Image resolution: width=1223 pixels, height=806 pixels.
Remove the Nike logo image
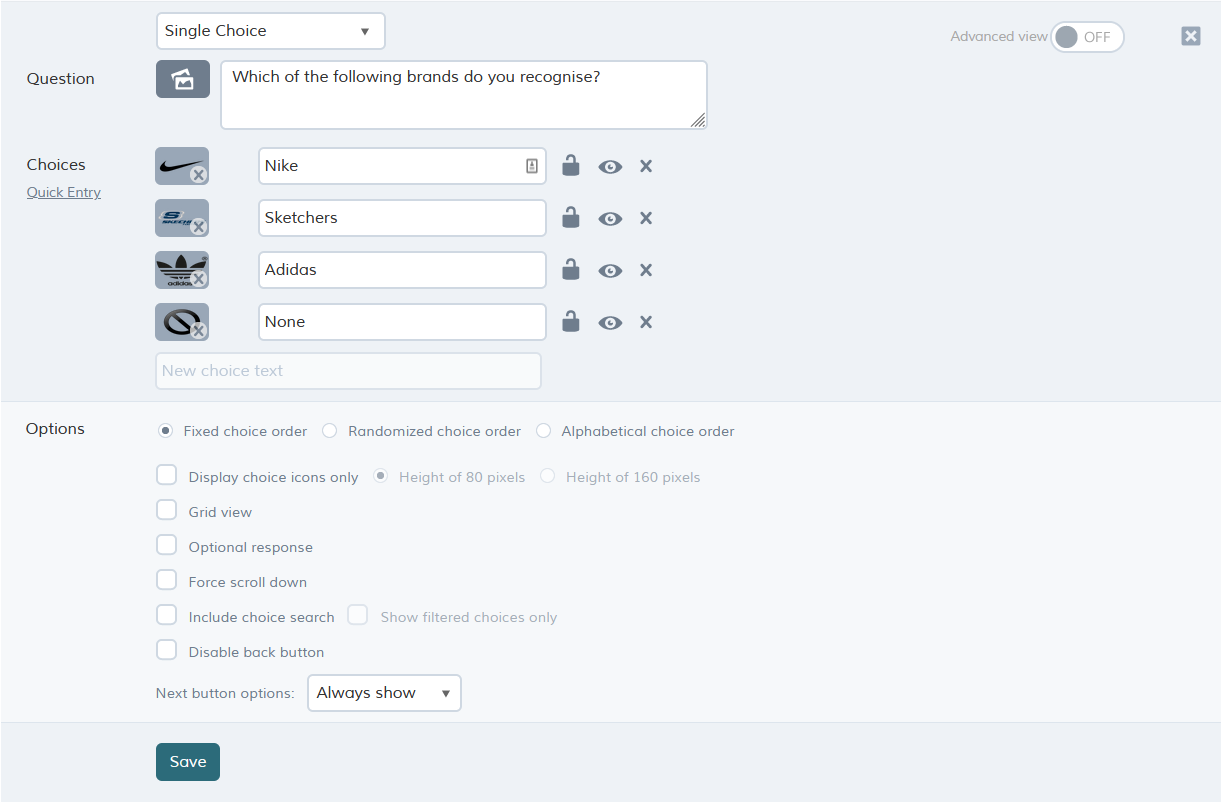199,175
